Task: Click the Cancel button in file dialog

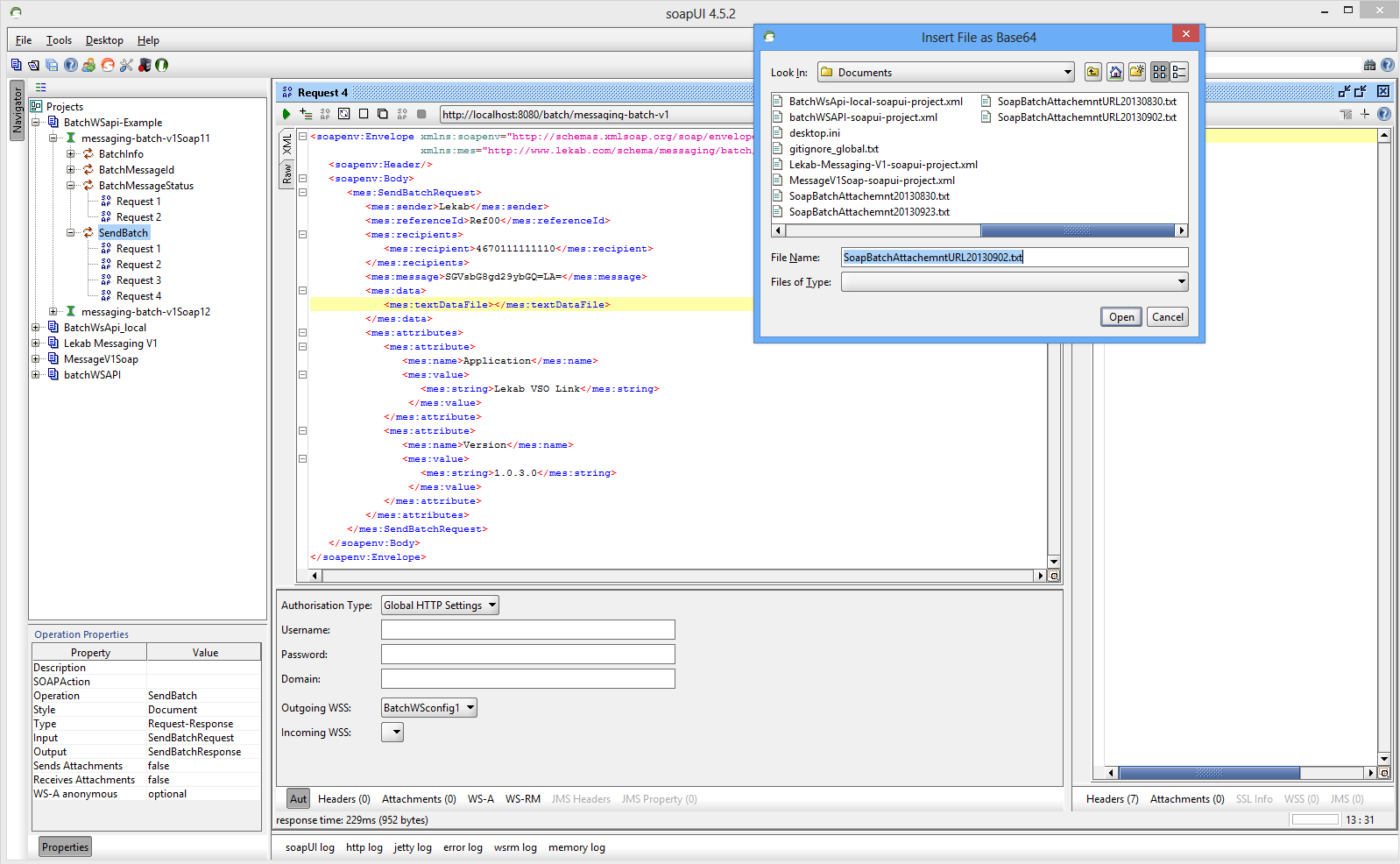Action: coord(1168,316)
